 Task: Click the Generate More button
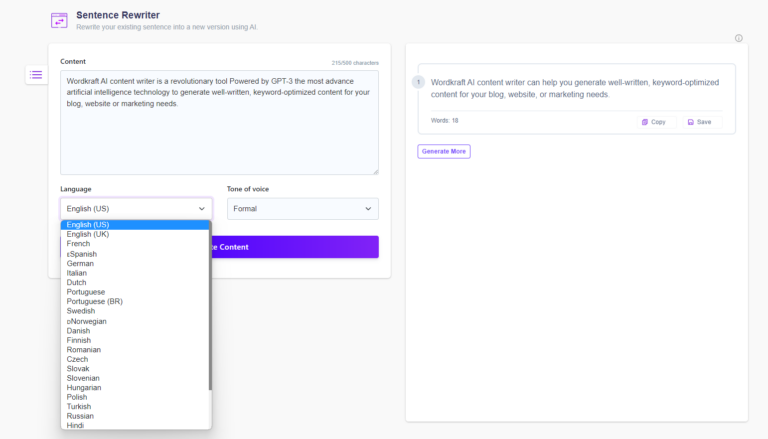[x=443, y=151]
